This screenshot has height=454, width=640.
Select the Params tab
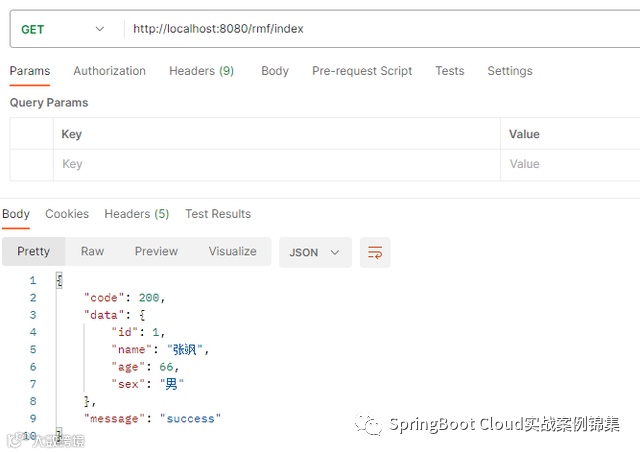(x=30, y=71)
